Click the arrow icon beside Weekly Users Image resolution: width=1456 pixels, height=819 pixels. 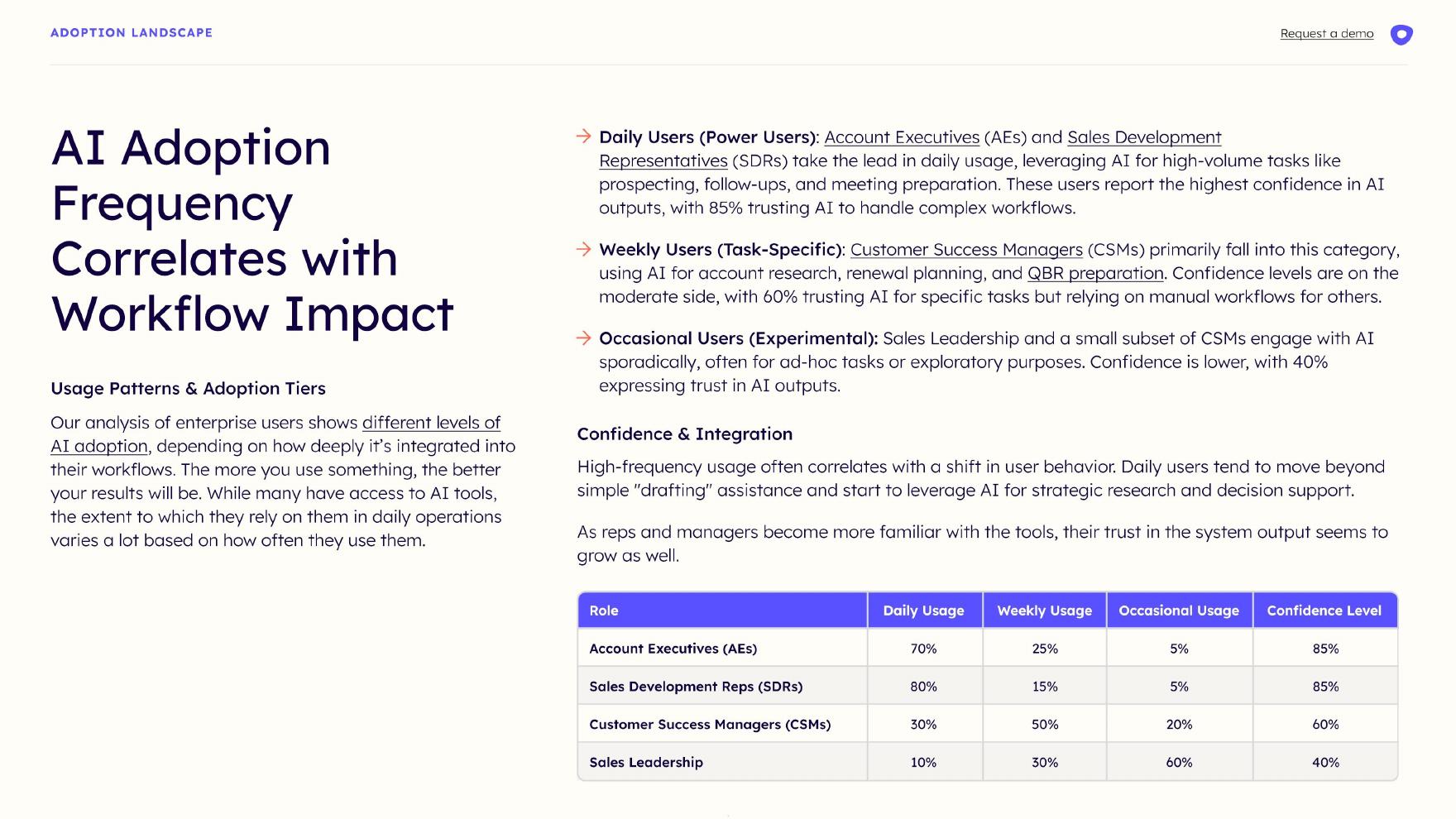pyautogui.click(x=584, y=249)
